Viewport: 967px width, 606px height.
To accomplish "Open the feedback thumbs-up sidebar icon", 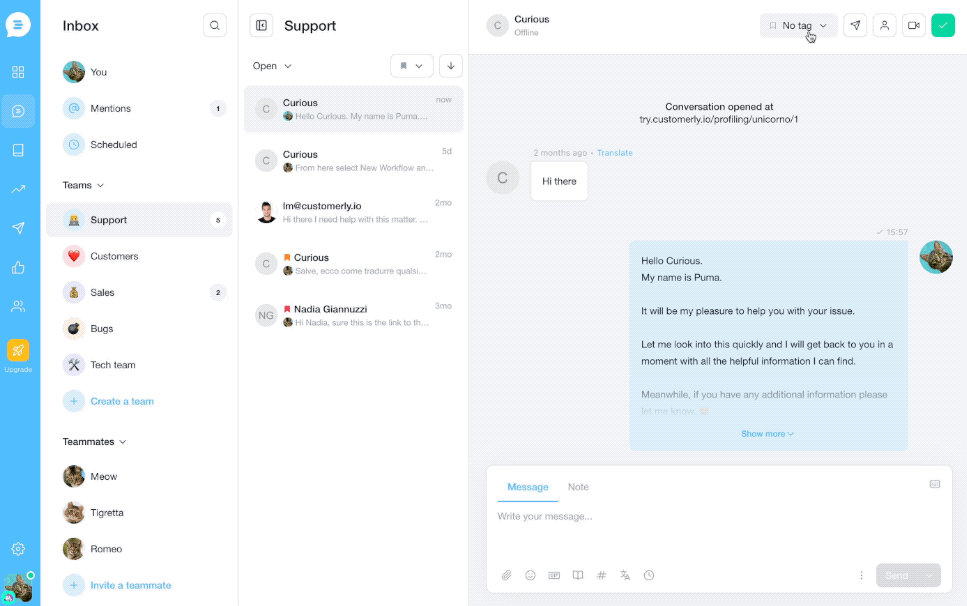I will (18, 268).
